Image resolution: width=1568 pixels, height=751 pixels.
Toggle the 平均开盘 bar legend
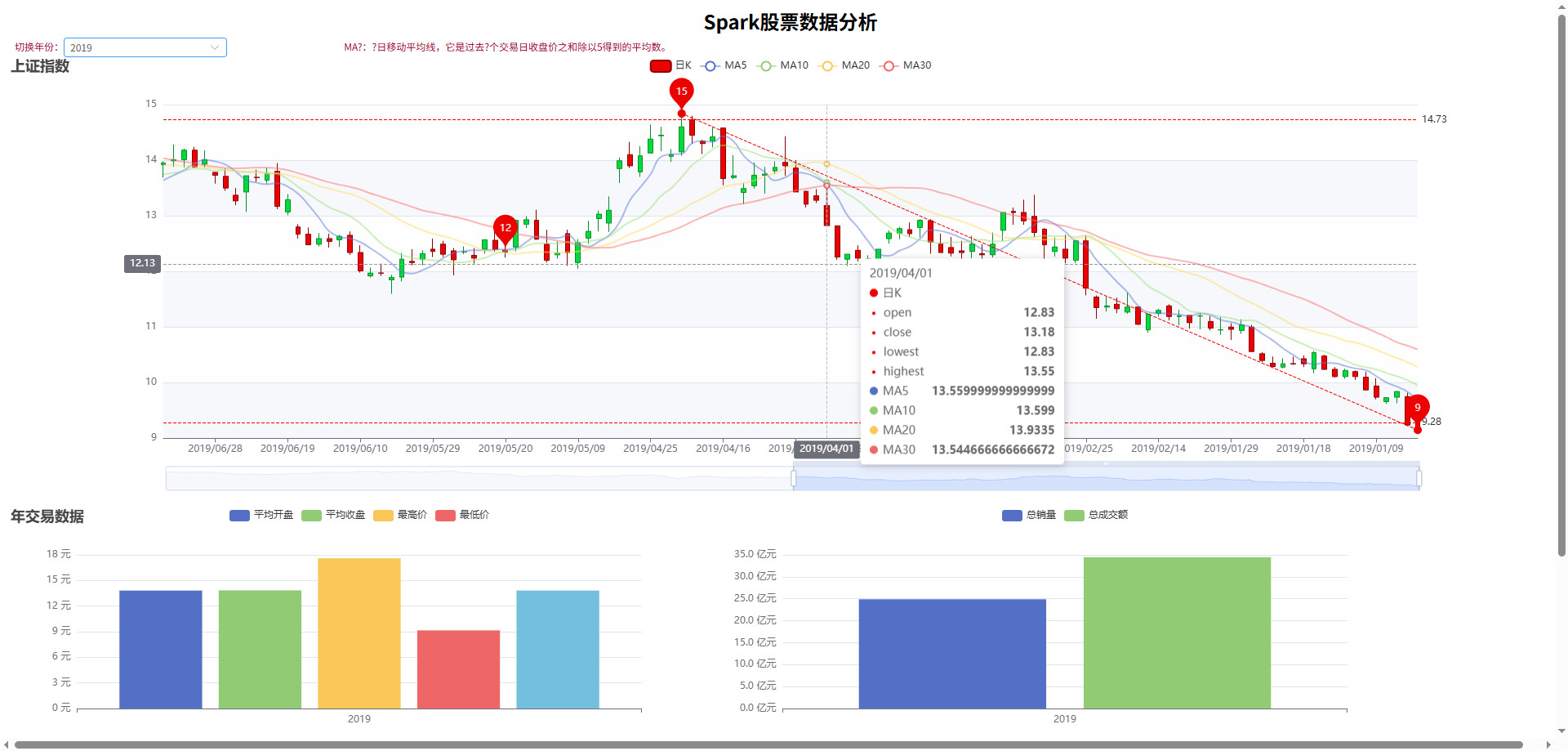click(x=261, y=515)
